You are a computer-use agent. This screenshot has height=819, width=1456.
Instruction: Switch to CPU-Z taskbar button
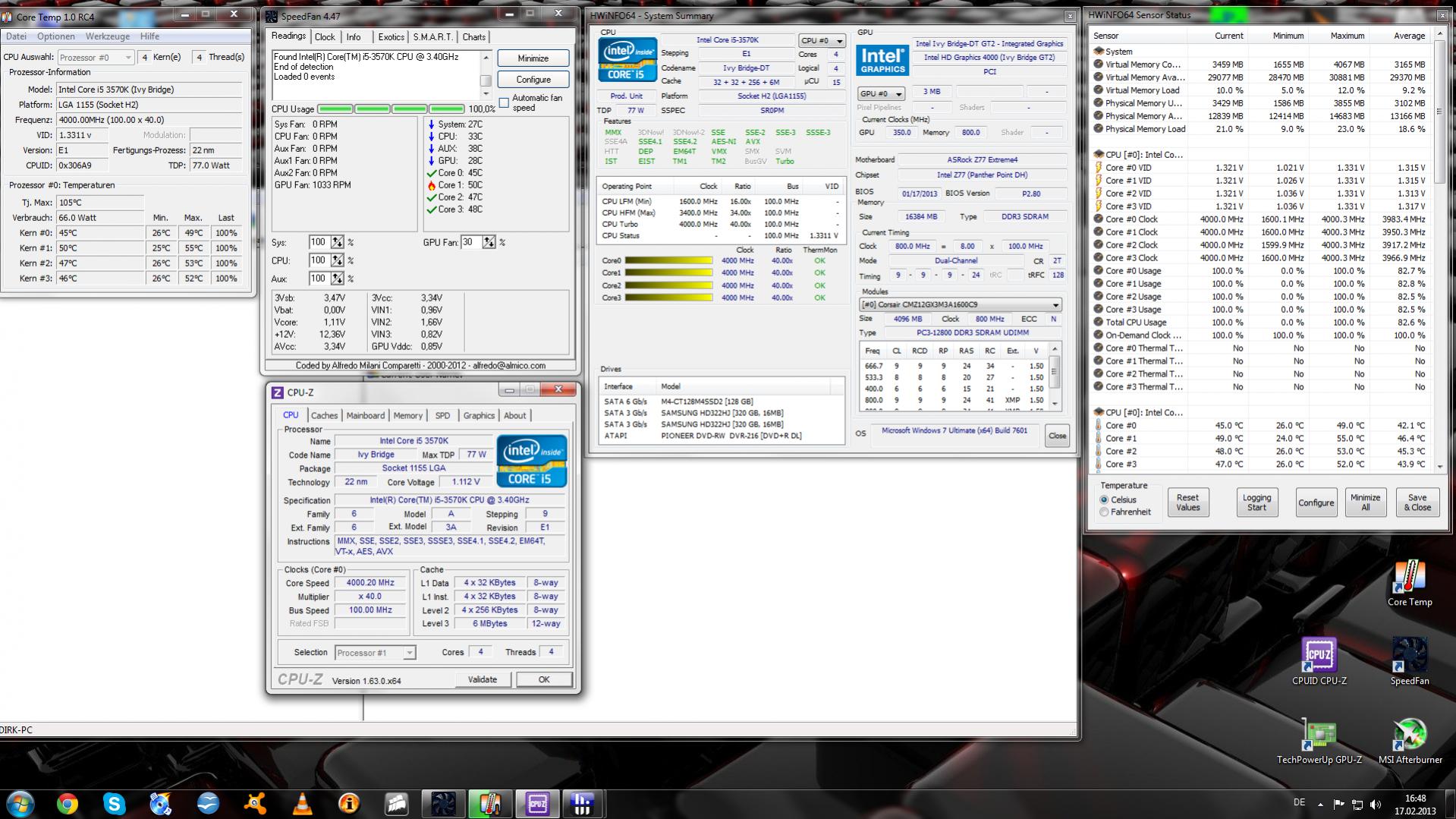coord(537,803)
